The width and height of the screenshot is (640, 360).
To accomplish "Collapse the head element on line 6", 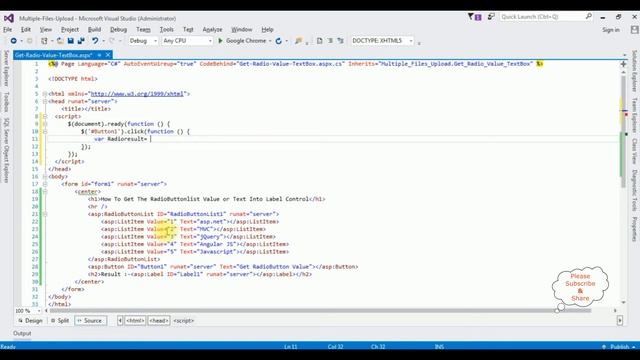I will coord(45,101).
